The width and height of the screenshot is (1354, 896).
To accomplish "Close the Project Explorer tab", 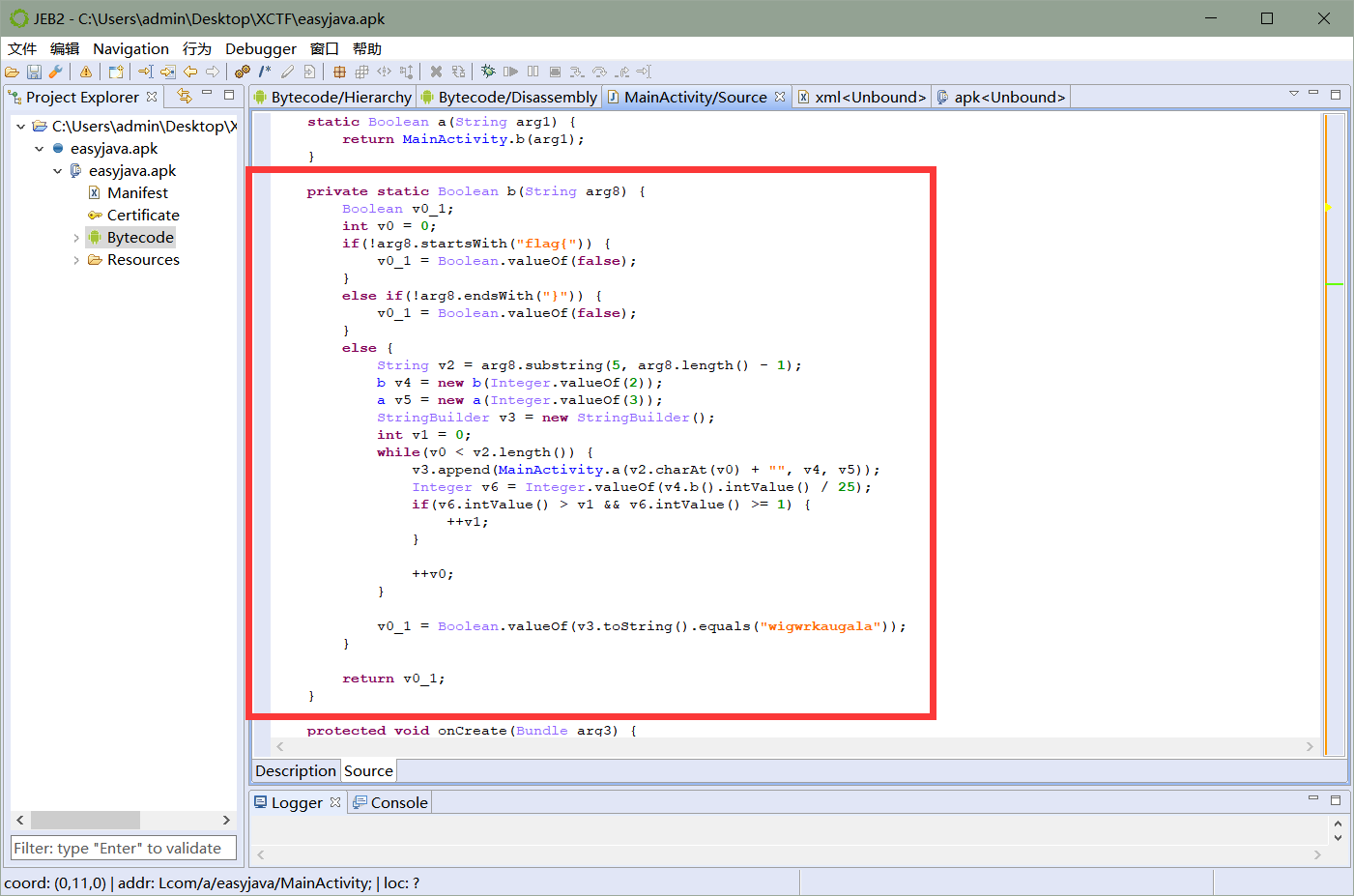I will 152,97.
